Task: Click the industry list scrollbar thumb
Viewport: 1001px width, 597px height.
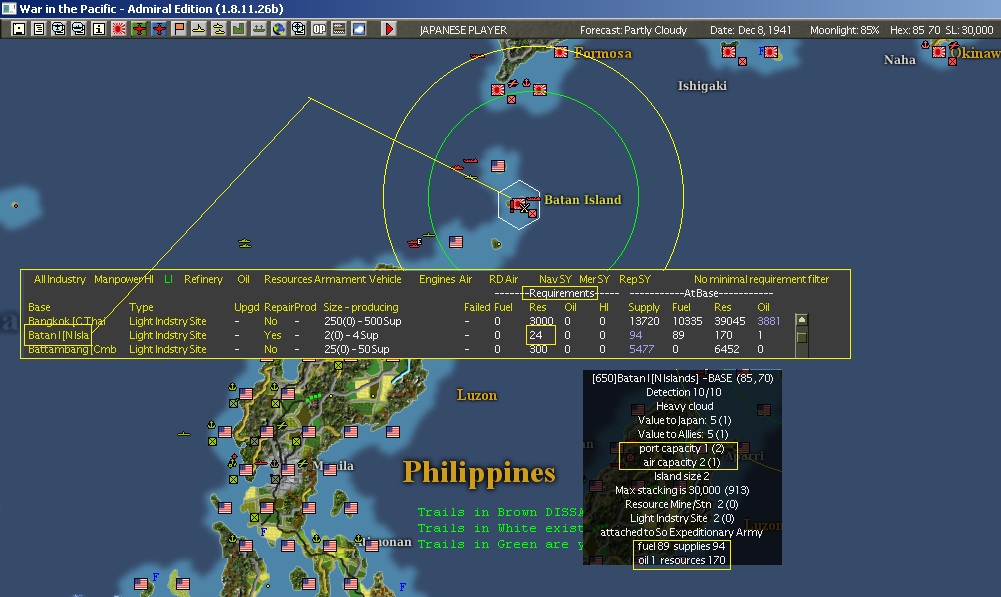Action: click(x=802, y=337)
